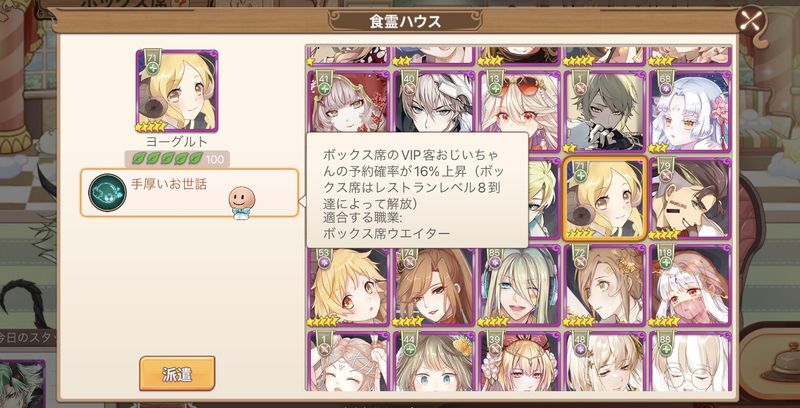
Task: Select the level 53 blonde spiky-haired character
Action: (x=348, y=285)
